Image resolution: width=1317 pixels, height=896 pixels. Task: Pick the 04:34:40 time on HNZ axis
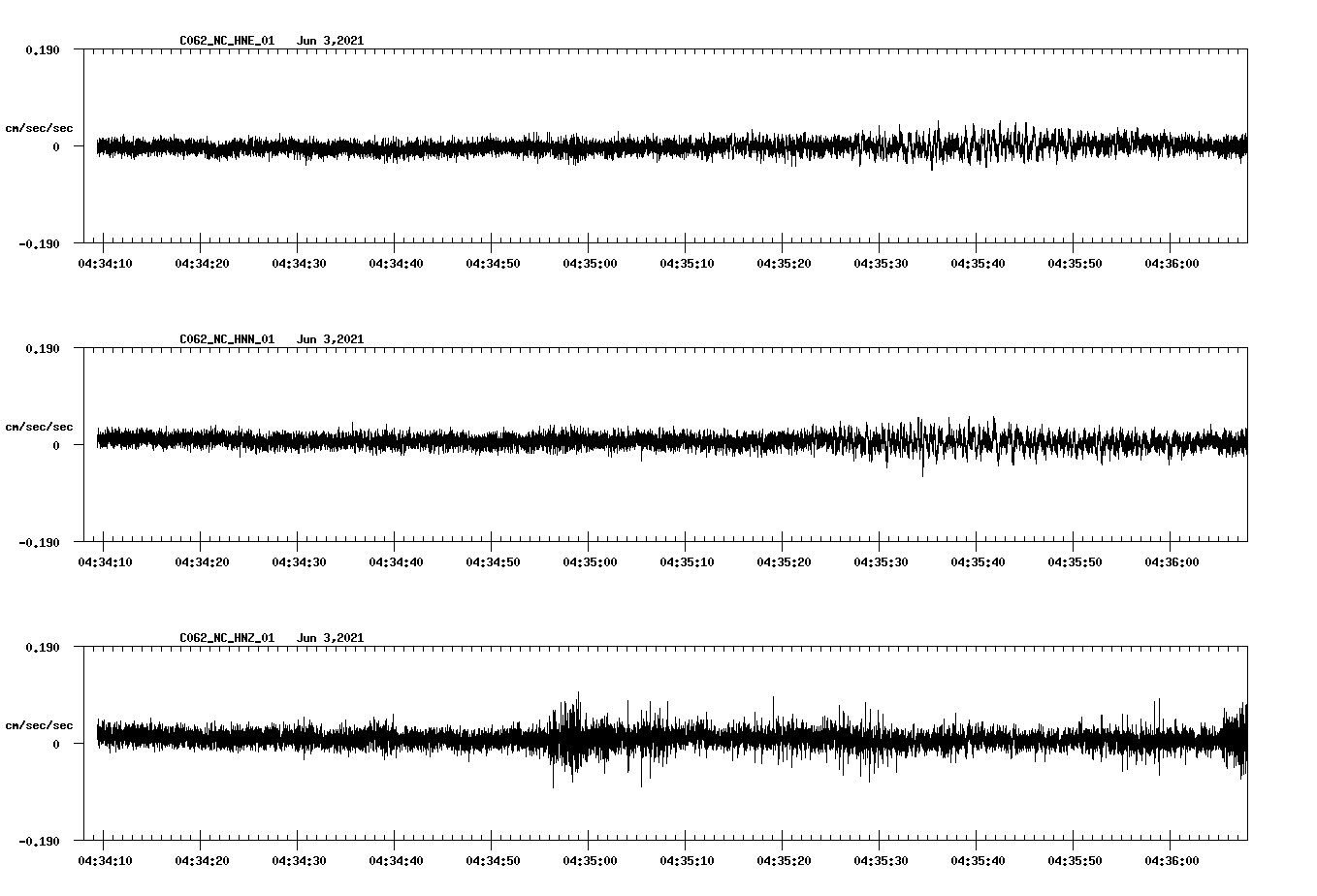pyautogui.click(x=396, y=861)
